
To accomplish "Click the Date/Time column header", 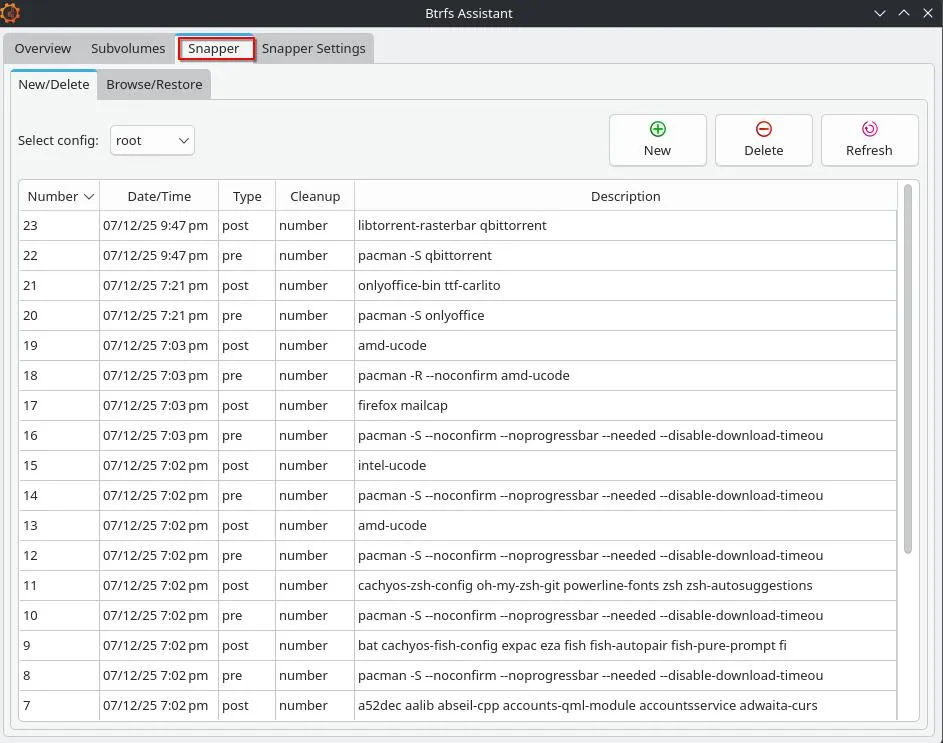I will 159,196.
